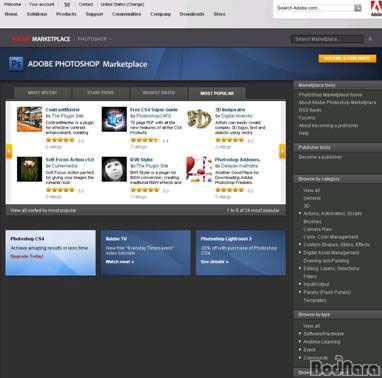The width and height of the screenshot is (382, 378).
Task: Switch to the Most Recent tab
Action: (x=43, y=93)
